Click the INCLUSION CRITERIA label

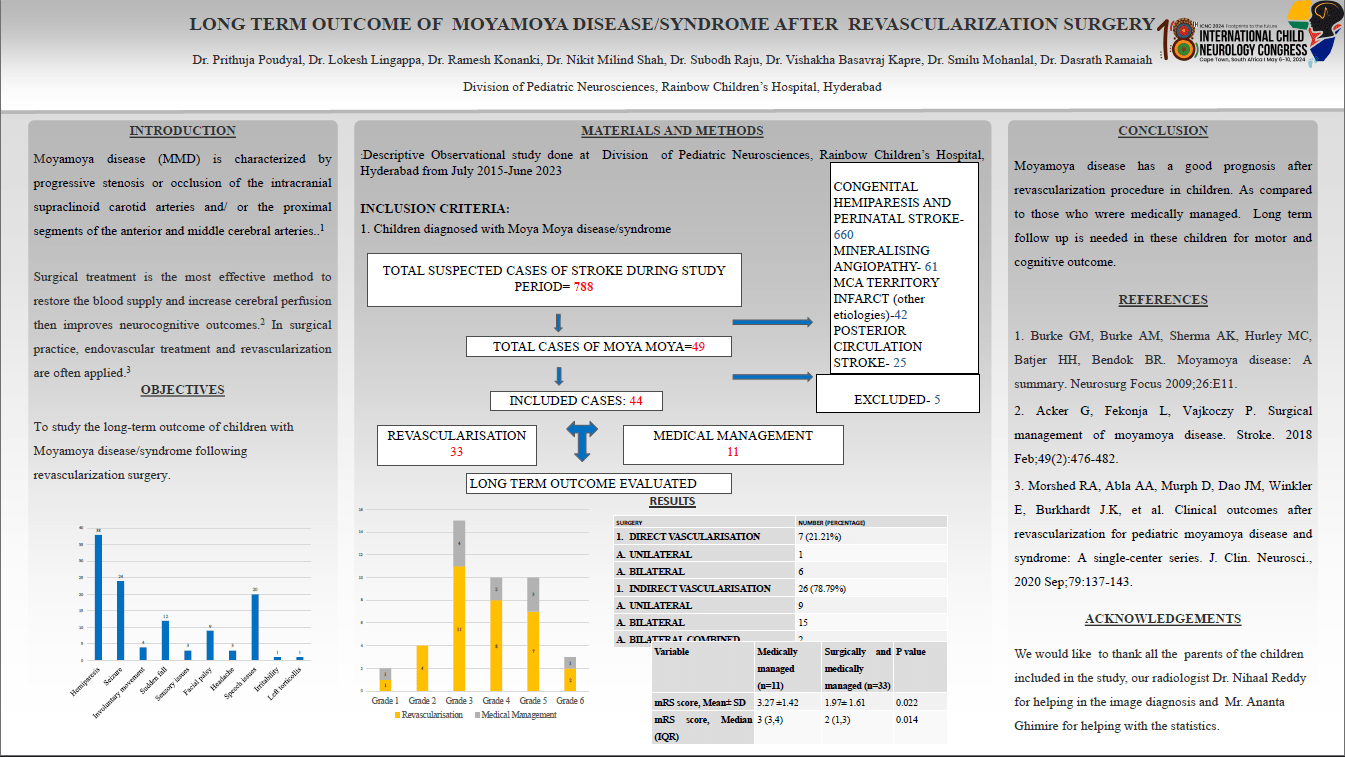tap(435, 209)
